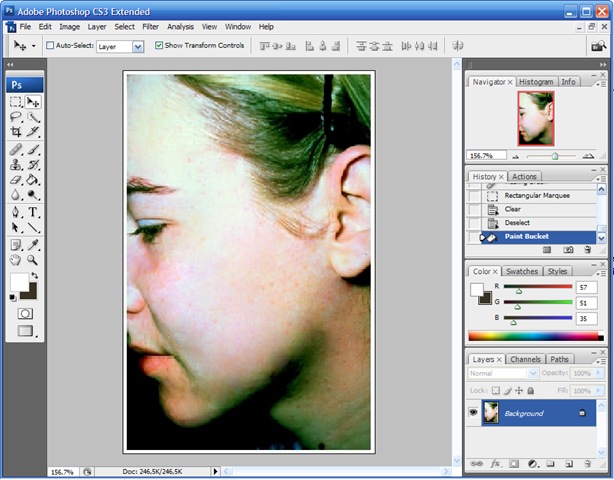Viewport: 614px width, 480px height.
Task: Select the Quick Selection tool
Action: pos(33,117)
